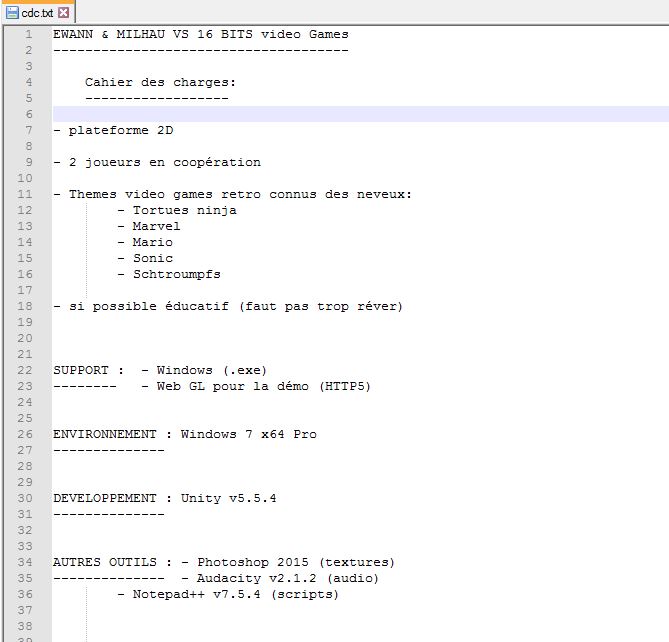Place cursor on the highlighted empty line 6
Screen dimensions: 669x642
[x=300, y=114]
